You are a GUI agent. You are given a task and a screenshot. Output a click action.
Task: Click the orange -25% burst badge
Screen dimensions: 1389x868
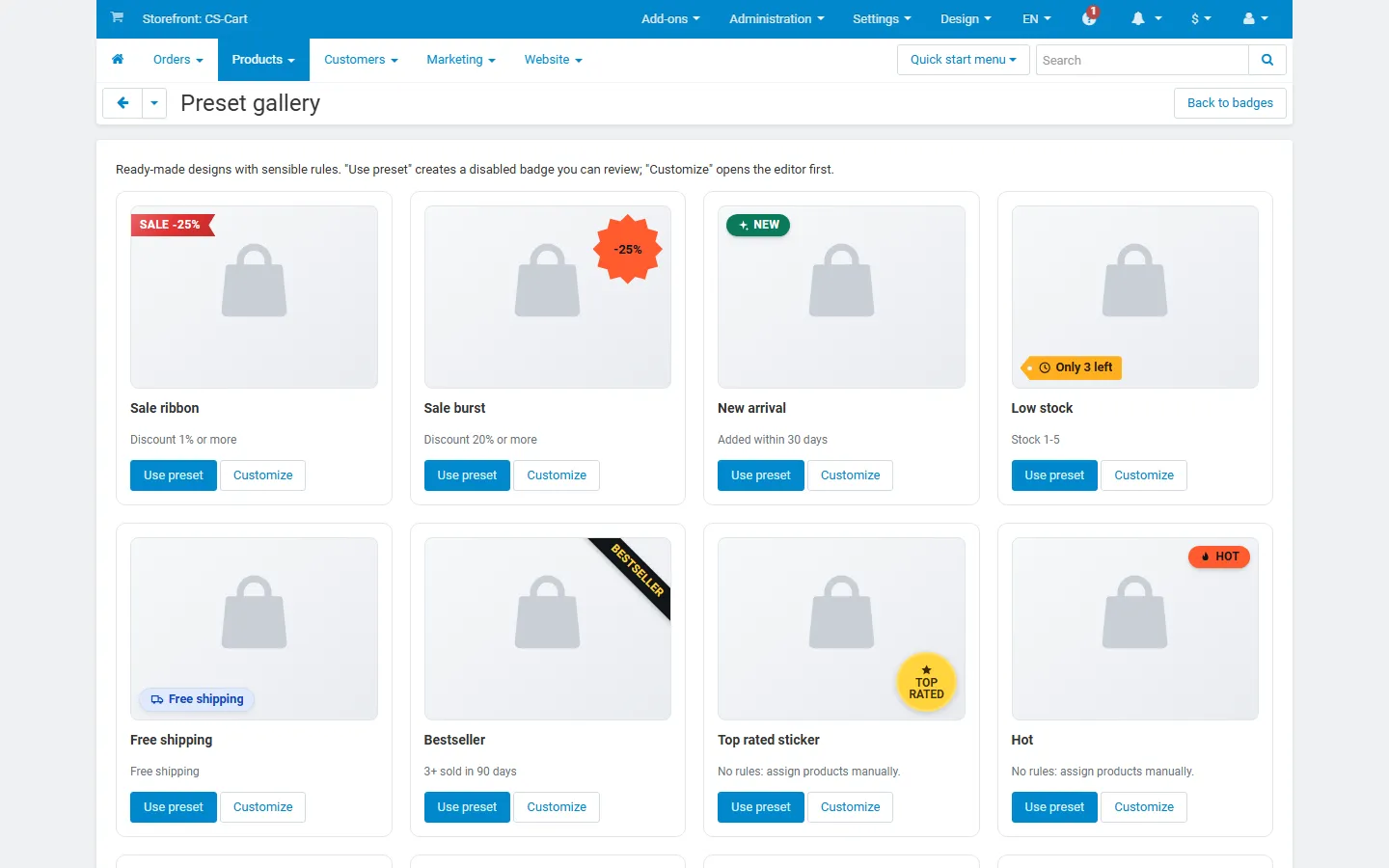(x=628, y=249)
